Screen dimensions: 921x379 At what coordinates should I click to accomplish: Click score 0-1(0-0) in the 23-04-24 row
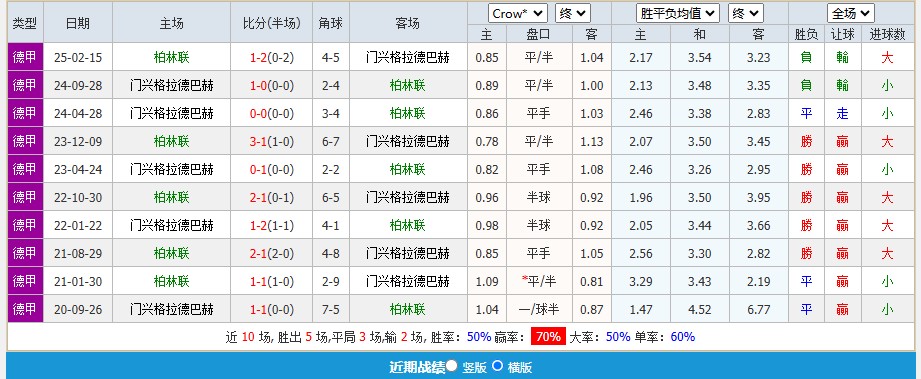click(x=271, y=170)
